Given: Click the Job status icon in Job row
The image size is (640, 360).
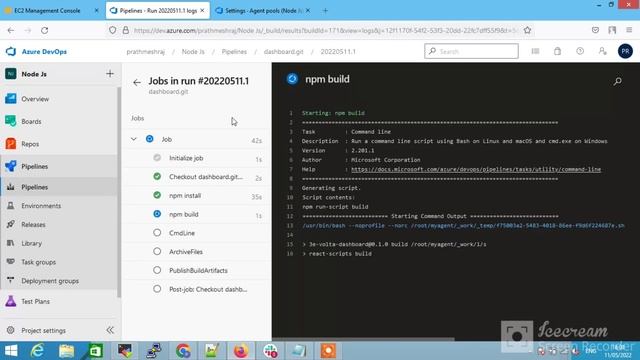Looking at the screenshot, I should click(x=150, y=139).
